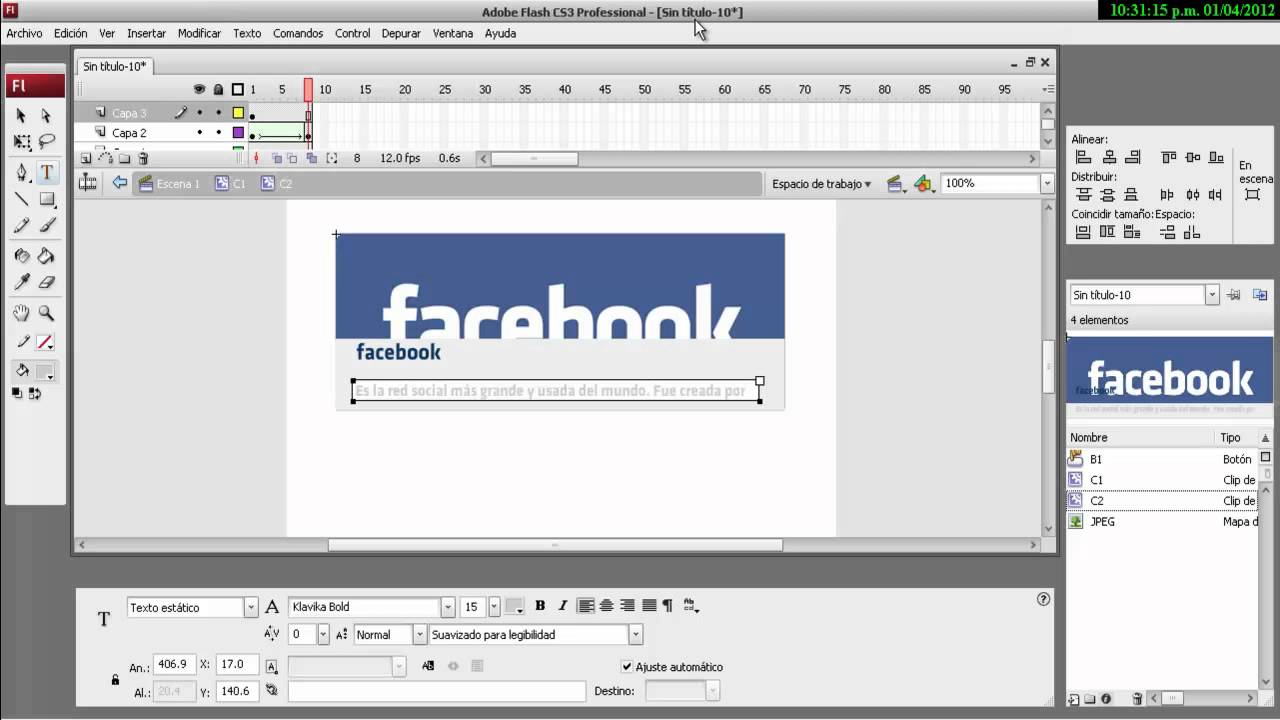Toggle lock dot of Capa 2

(x=218, y=132)
